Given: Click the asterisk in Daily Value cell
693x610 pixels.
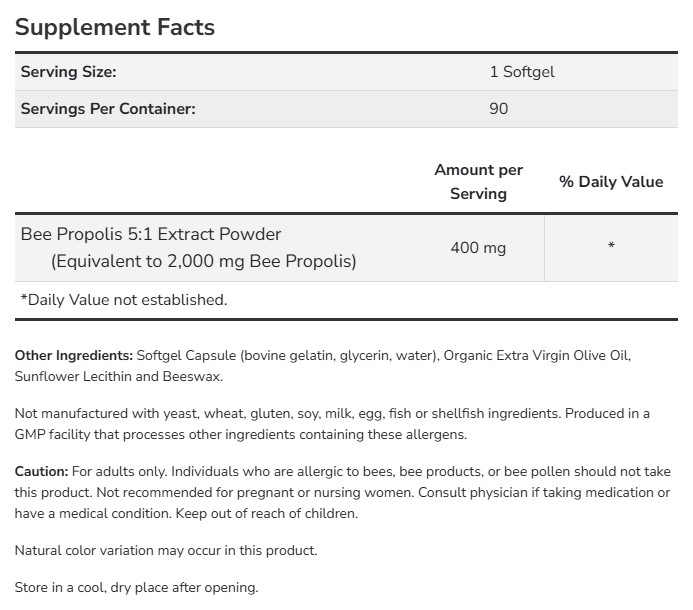Looking at the screenshot, I should click(611, 247).
